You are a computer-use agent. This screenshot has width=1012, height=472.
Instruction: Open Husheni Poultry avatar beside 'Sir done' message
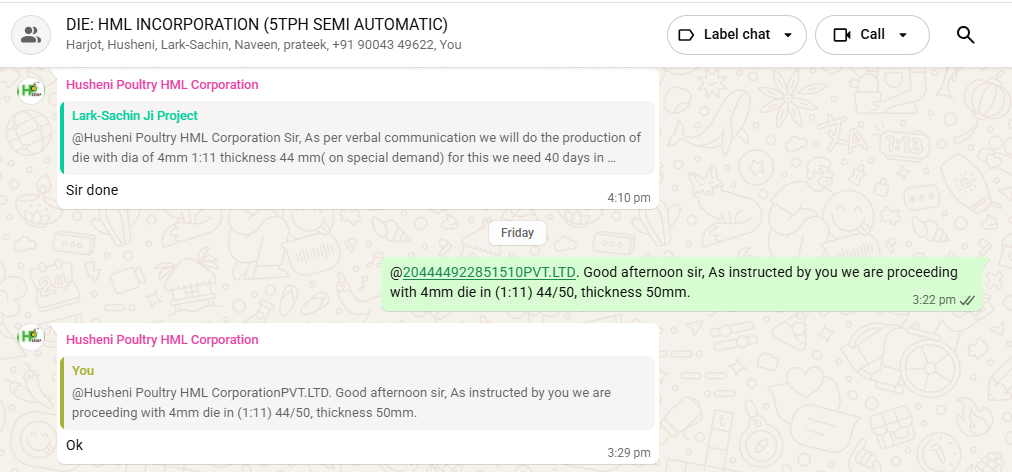click(31, 89)
